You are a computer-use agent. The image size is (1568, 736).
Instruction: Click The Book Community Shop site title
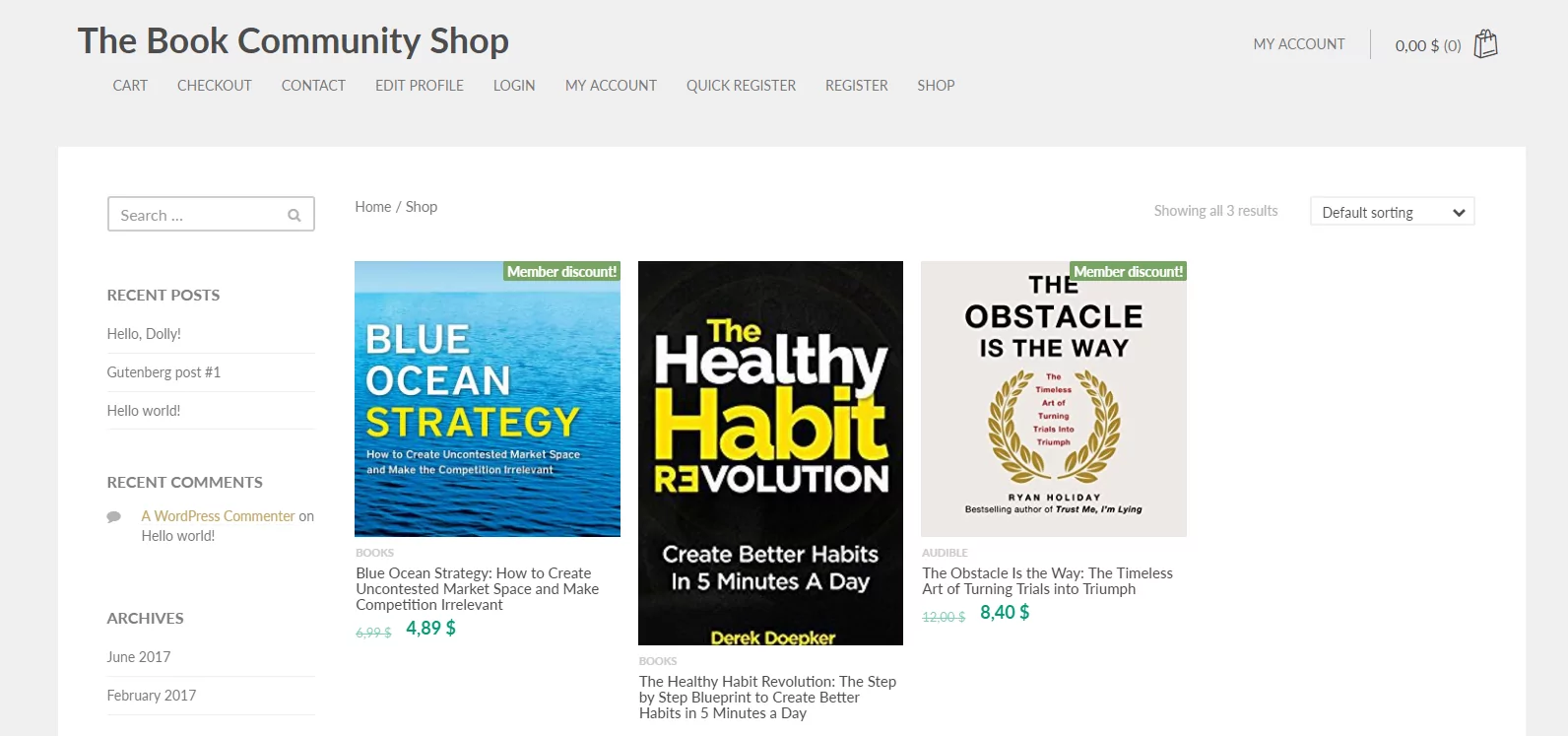[x=294, y=40]
